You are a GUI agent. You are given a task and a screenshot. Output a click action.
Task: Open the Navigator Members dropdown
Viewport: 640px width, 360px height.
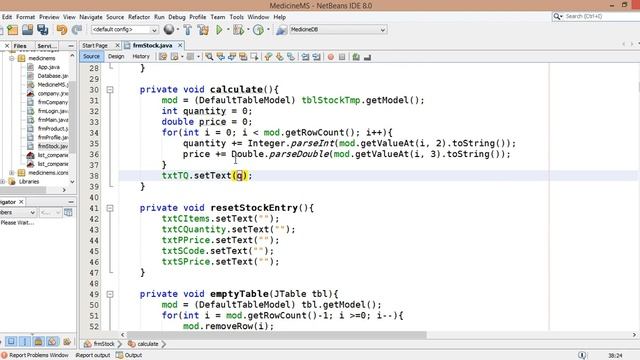point(18,213)
